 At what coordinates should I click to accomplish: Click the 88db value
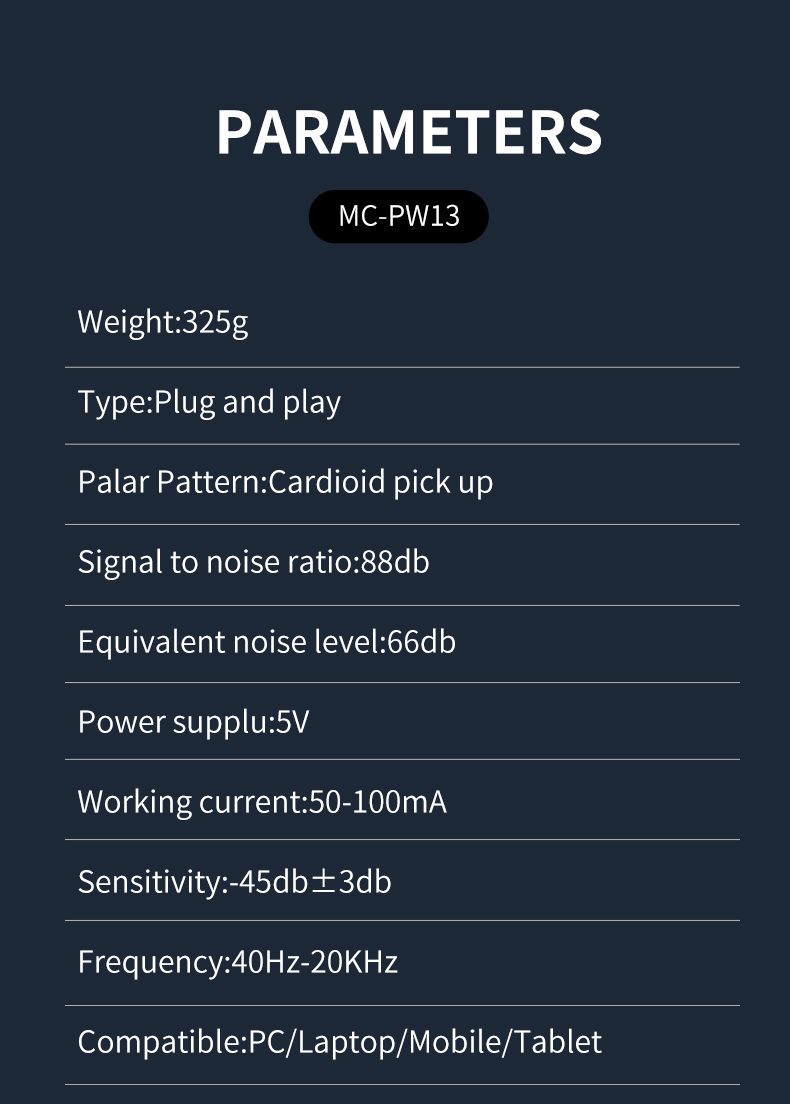point(394,562)
